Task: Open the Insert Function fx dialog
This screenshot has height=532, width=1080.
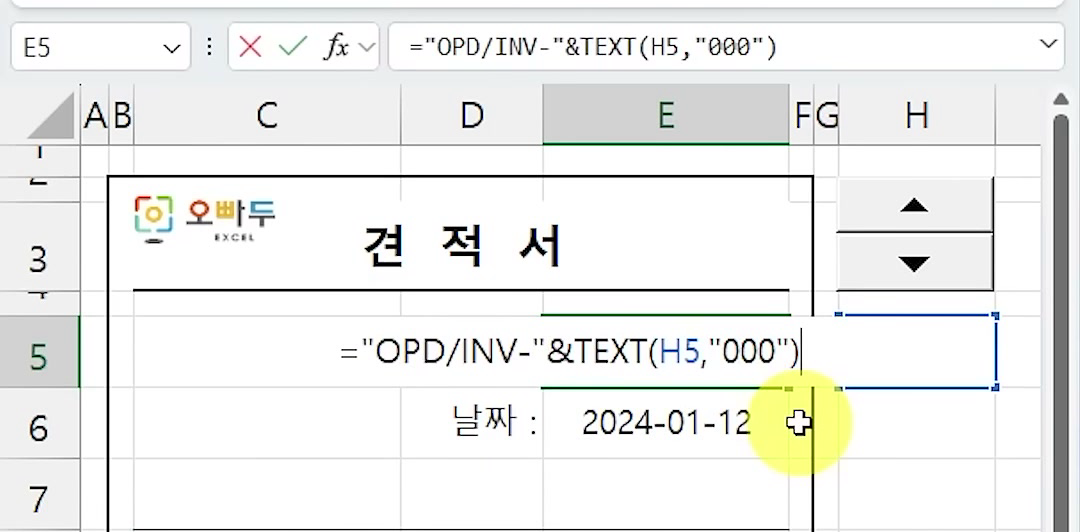Action: point(336,47)
